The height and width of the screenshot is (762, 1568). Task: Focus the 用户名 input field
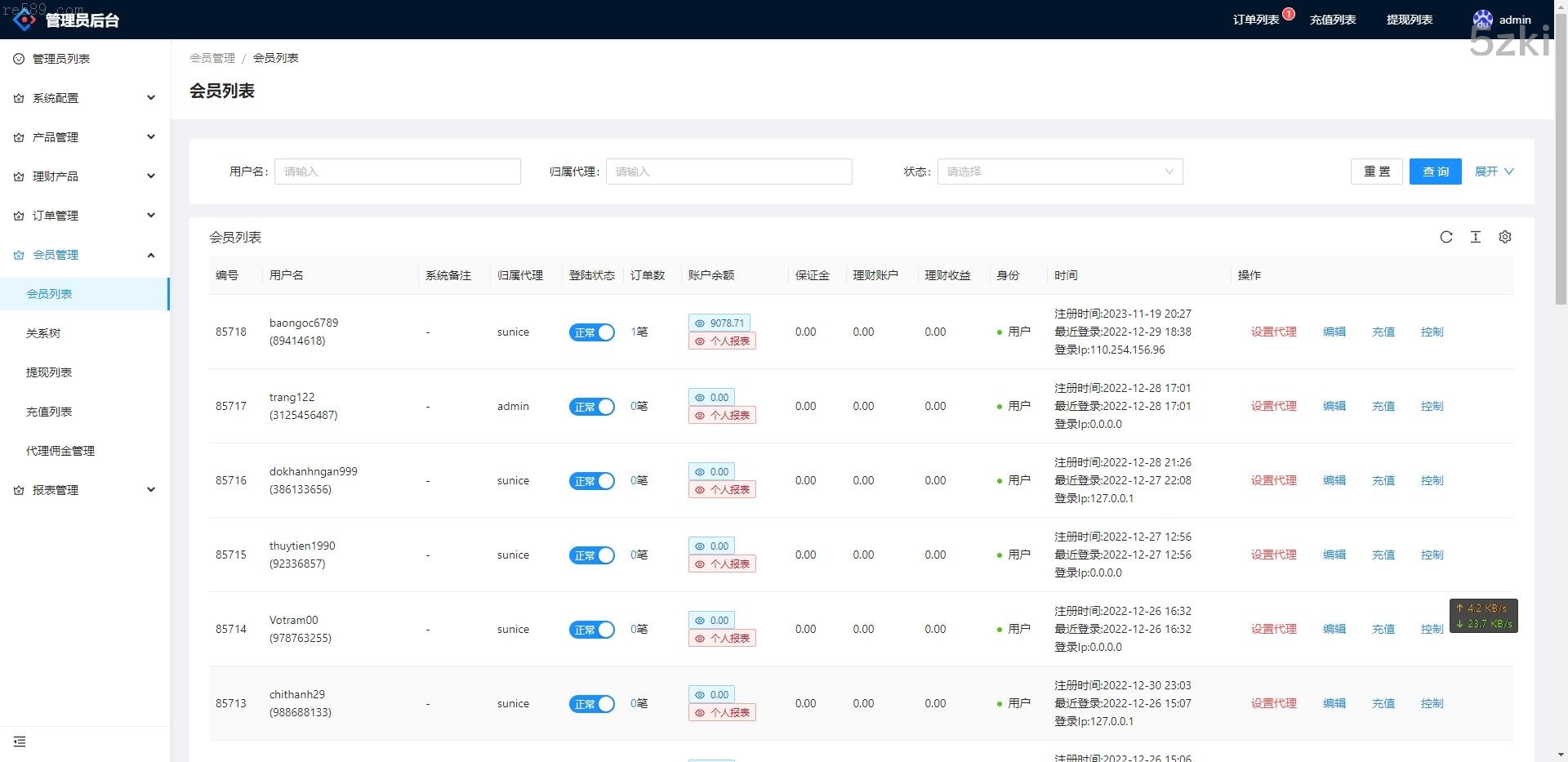pos(398,172)
